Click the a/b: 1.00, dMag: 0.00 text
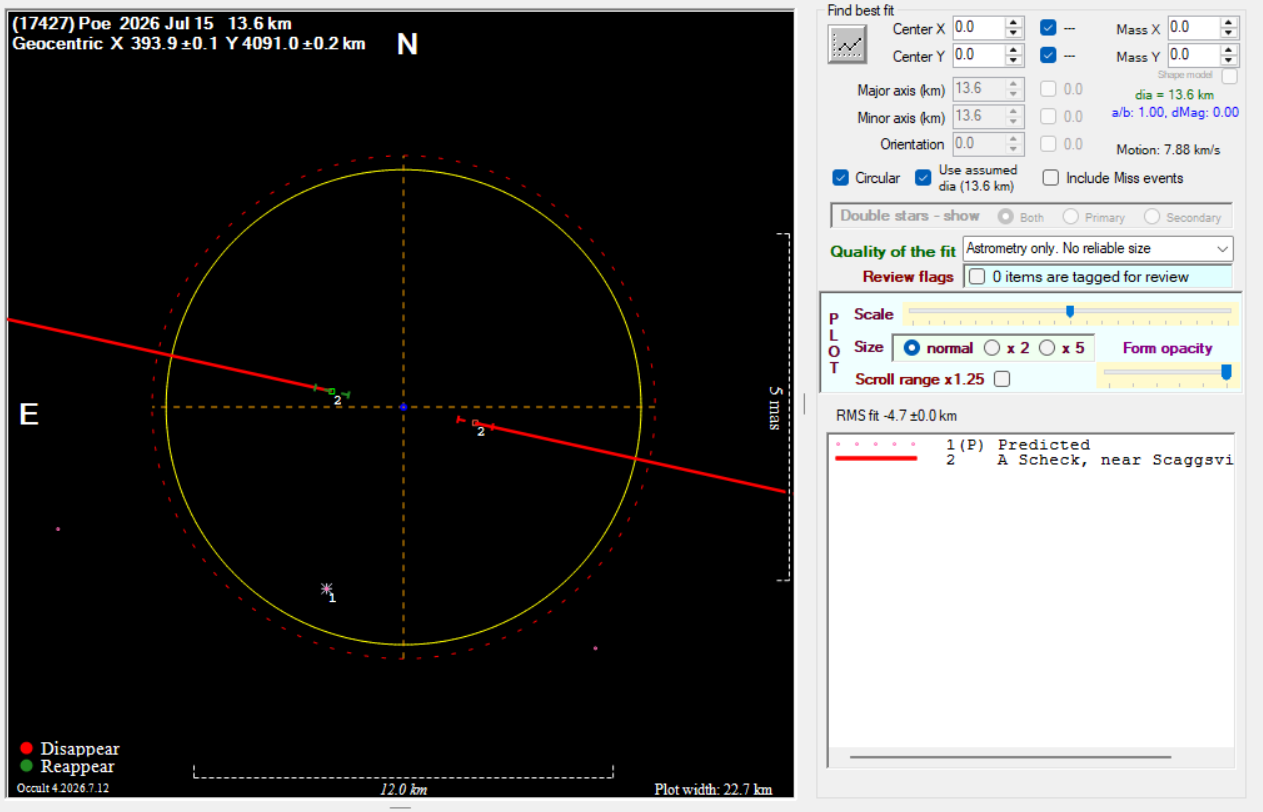1263x812 pixels. click(1174, 112)
